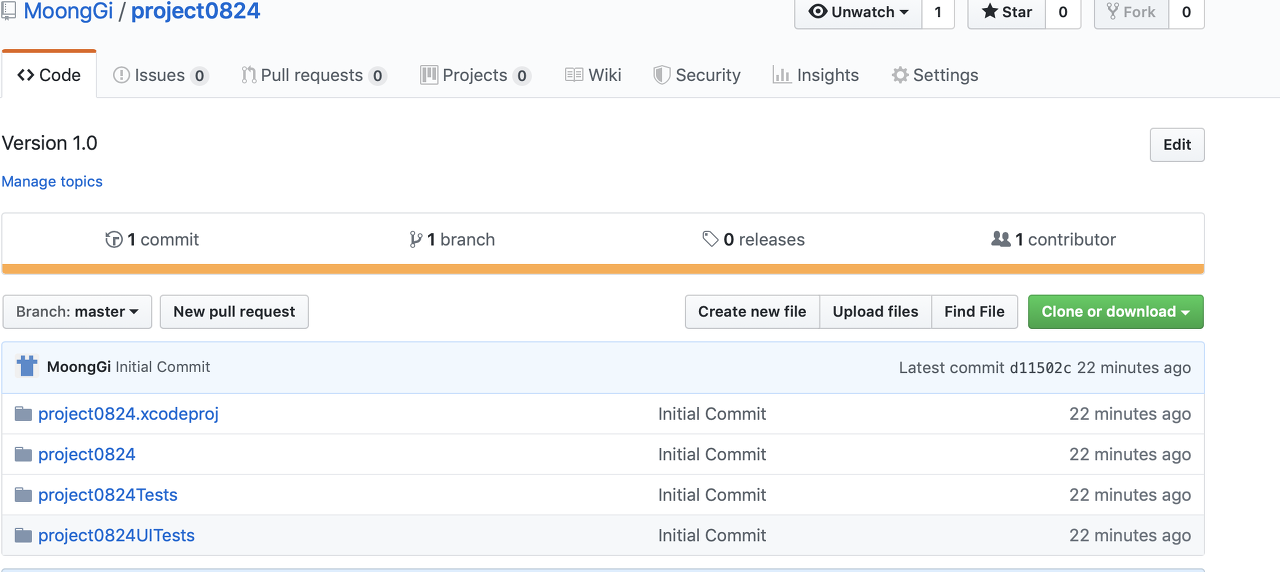This screenshot has width=1280, height=572.
Task: Click the Issues tab exclamation icon
Action: pos(122,75)
